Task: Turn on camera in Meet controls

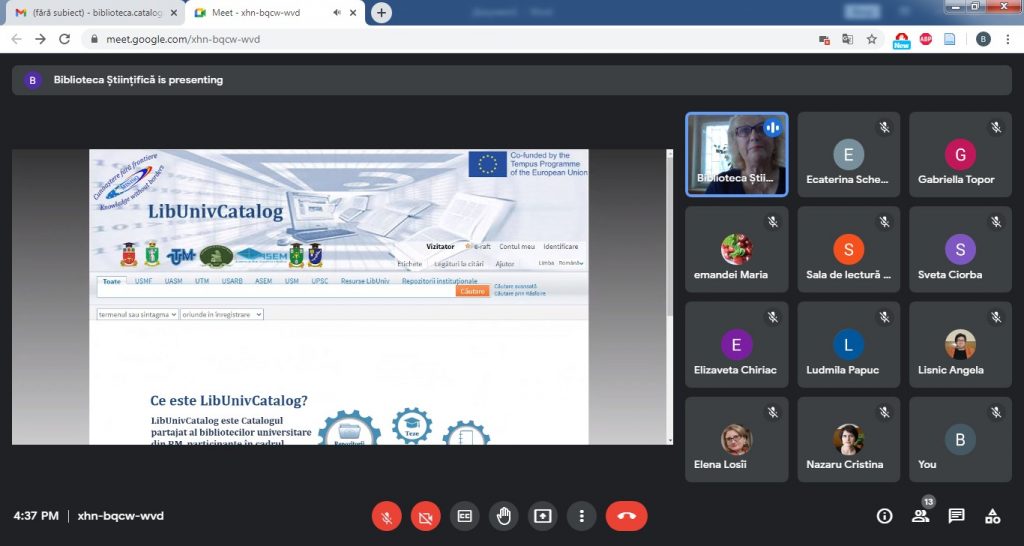Action: 426,516
